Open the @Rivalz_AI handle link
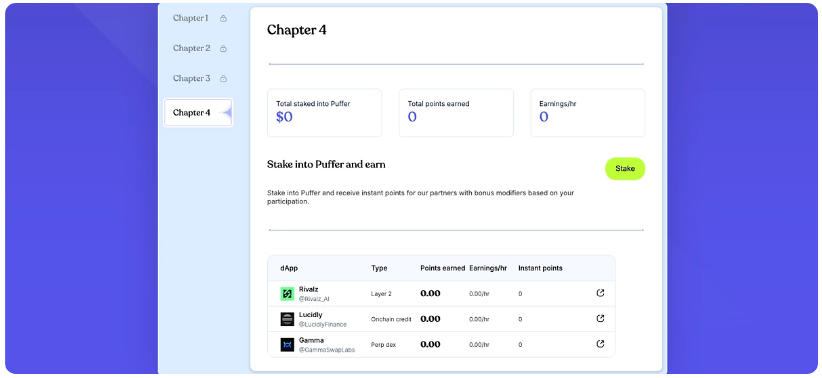This screenshot has width=822, height=378. [314, 299]
